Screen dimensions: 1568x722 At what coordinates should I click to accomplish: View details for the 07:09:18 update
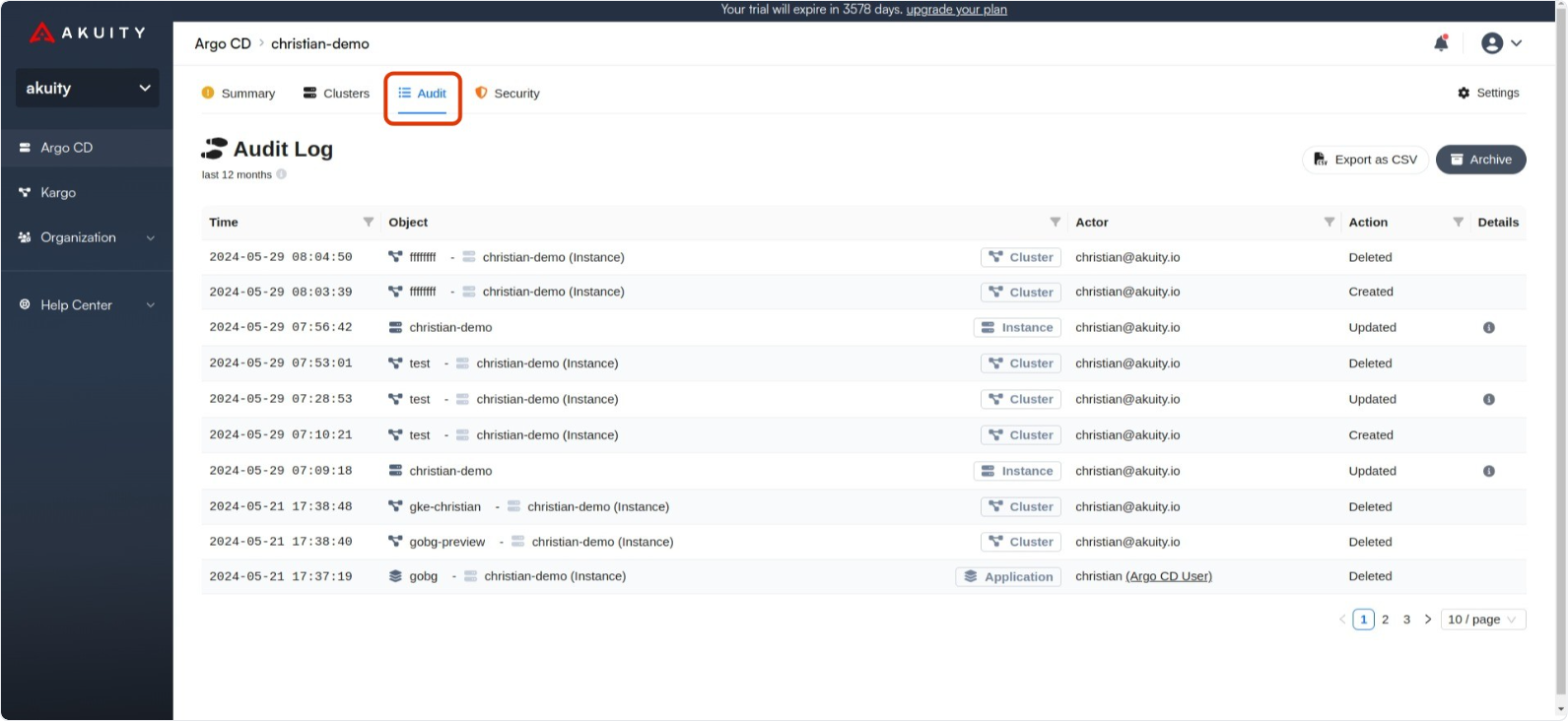[1488, 472]
